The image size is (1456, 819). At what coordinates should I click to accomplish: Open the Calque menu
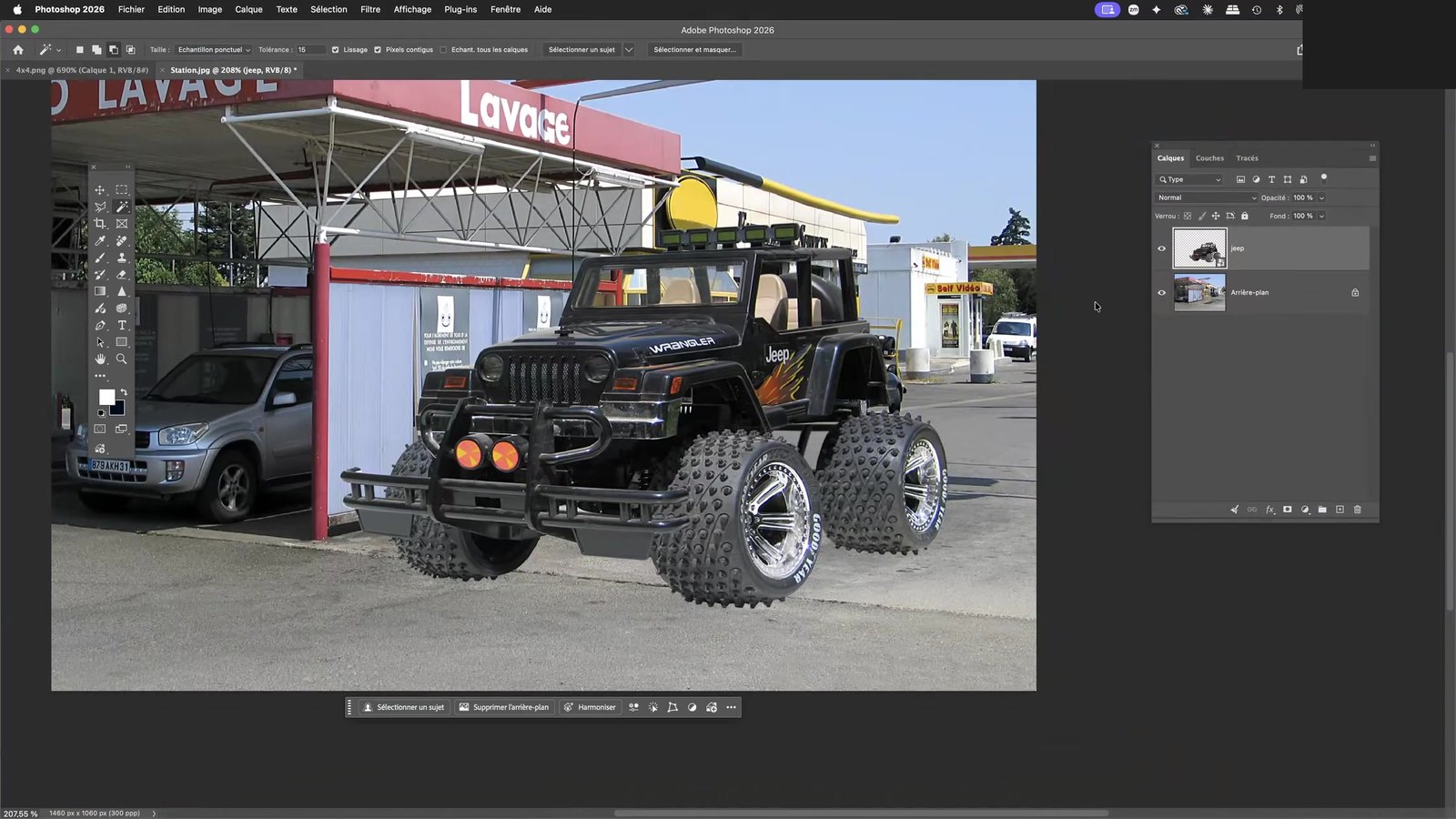tap(248, 9)
